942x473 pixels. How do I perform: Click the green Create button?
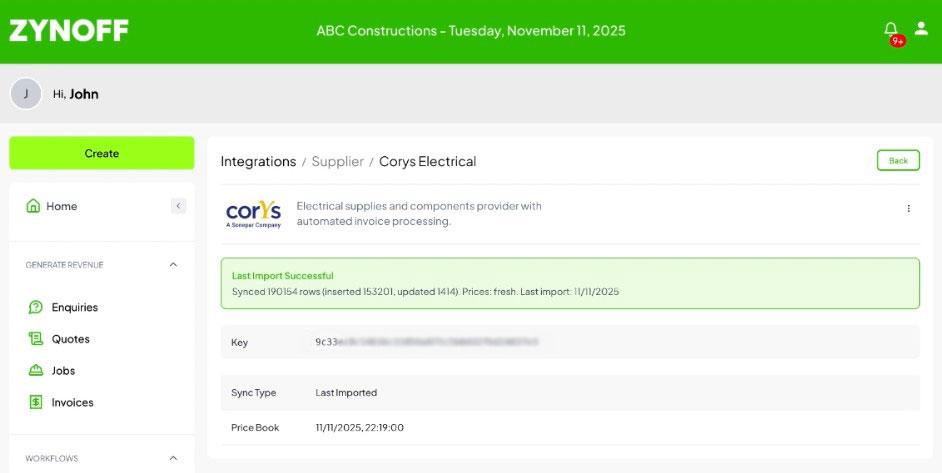click(x=102, y=153)
